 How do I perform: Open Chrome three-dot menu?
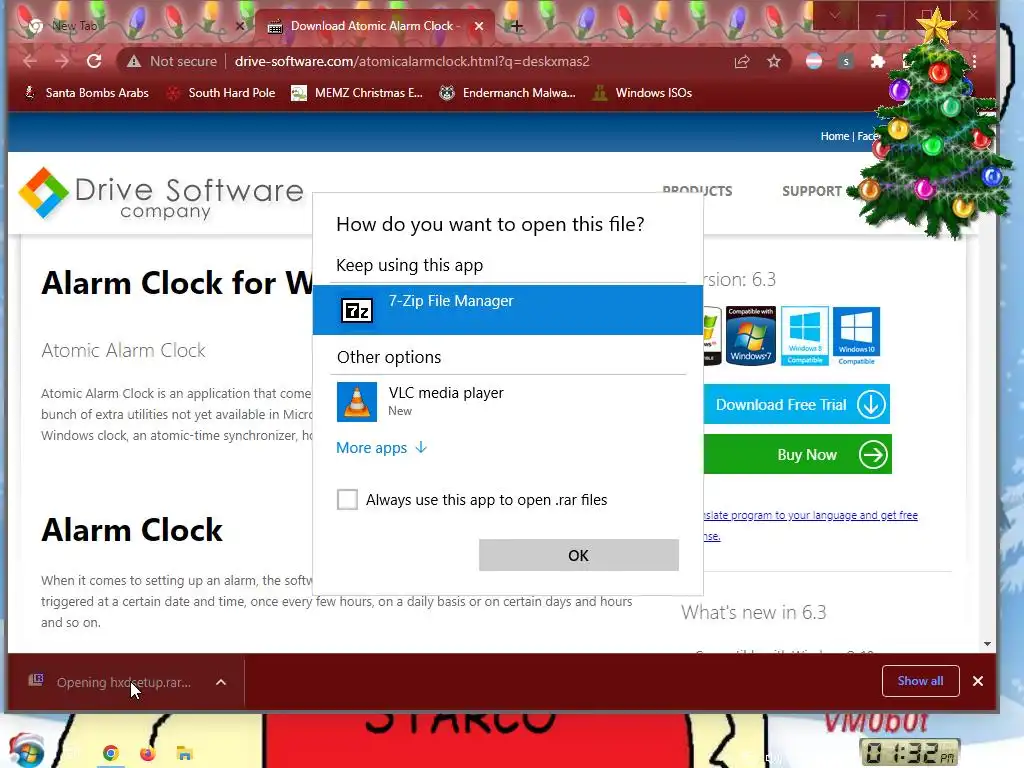(974, 61)
